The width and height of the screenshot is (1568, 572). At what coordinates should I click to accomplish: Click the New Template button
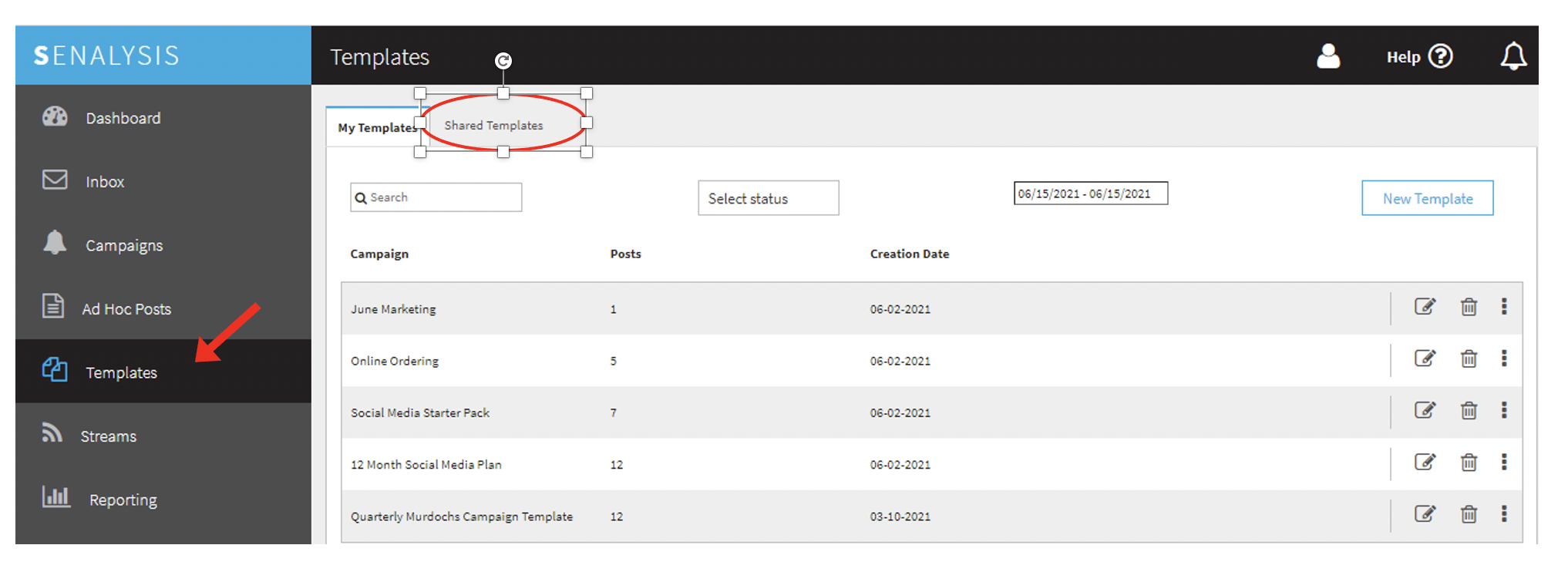(1428, 198)
